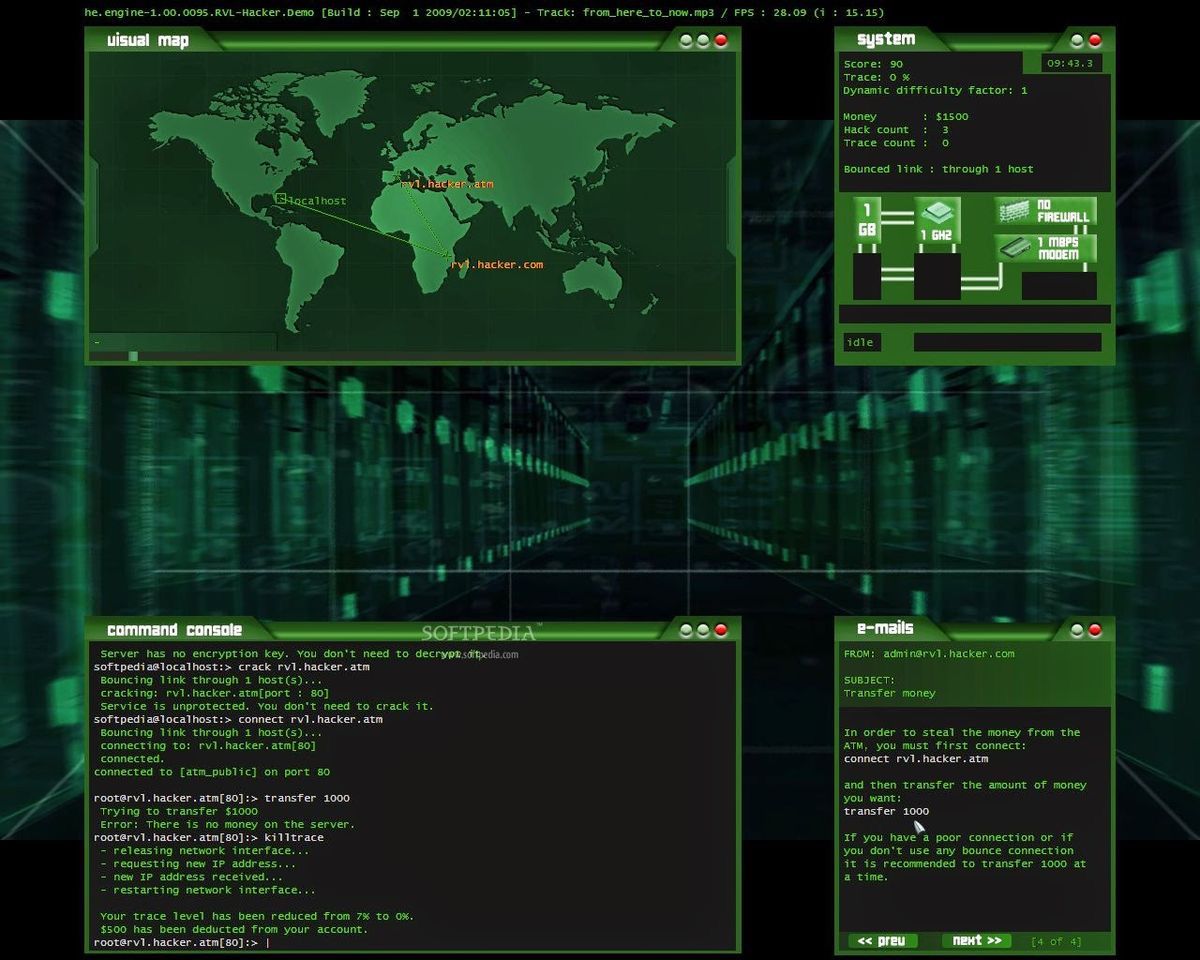Close the system window with its red button
This screenshot has height=960, width=1200.
1094,41
